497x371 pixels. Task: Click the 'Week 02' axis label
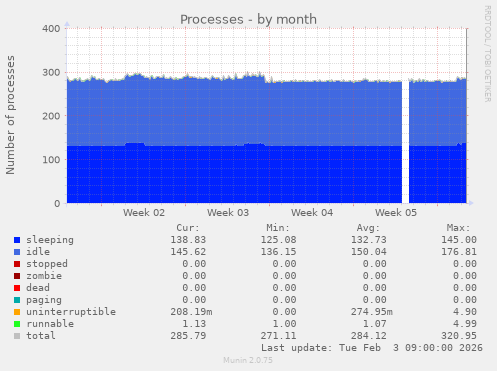point(144,213)
